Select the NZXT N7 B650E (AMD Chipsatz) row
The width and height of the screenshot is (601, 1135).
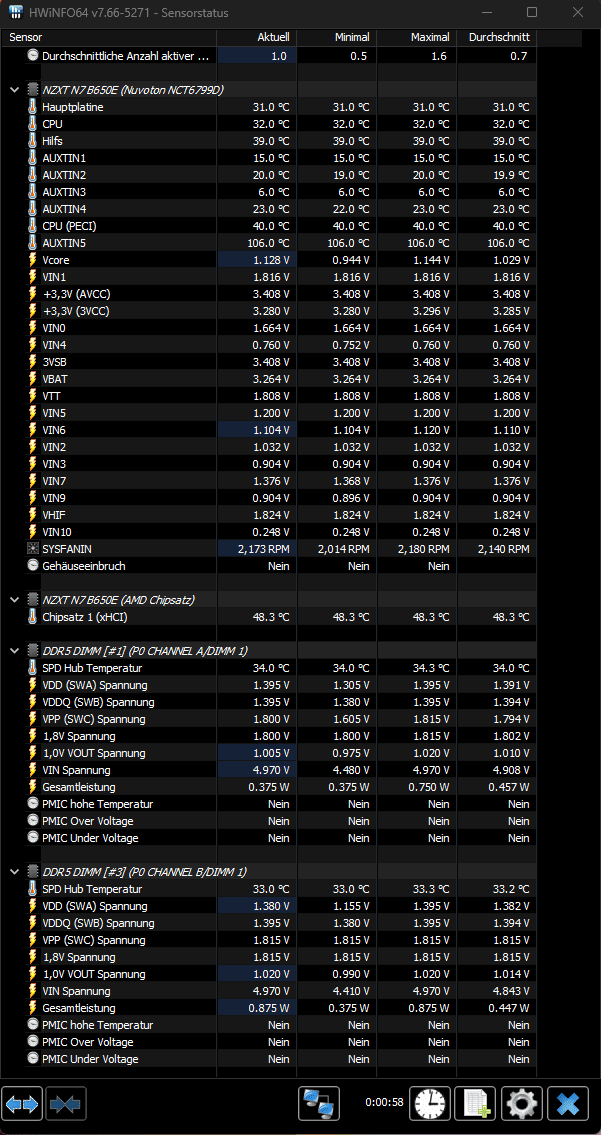(271, 599)
